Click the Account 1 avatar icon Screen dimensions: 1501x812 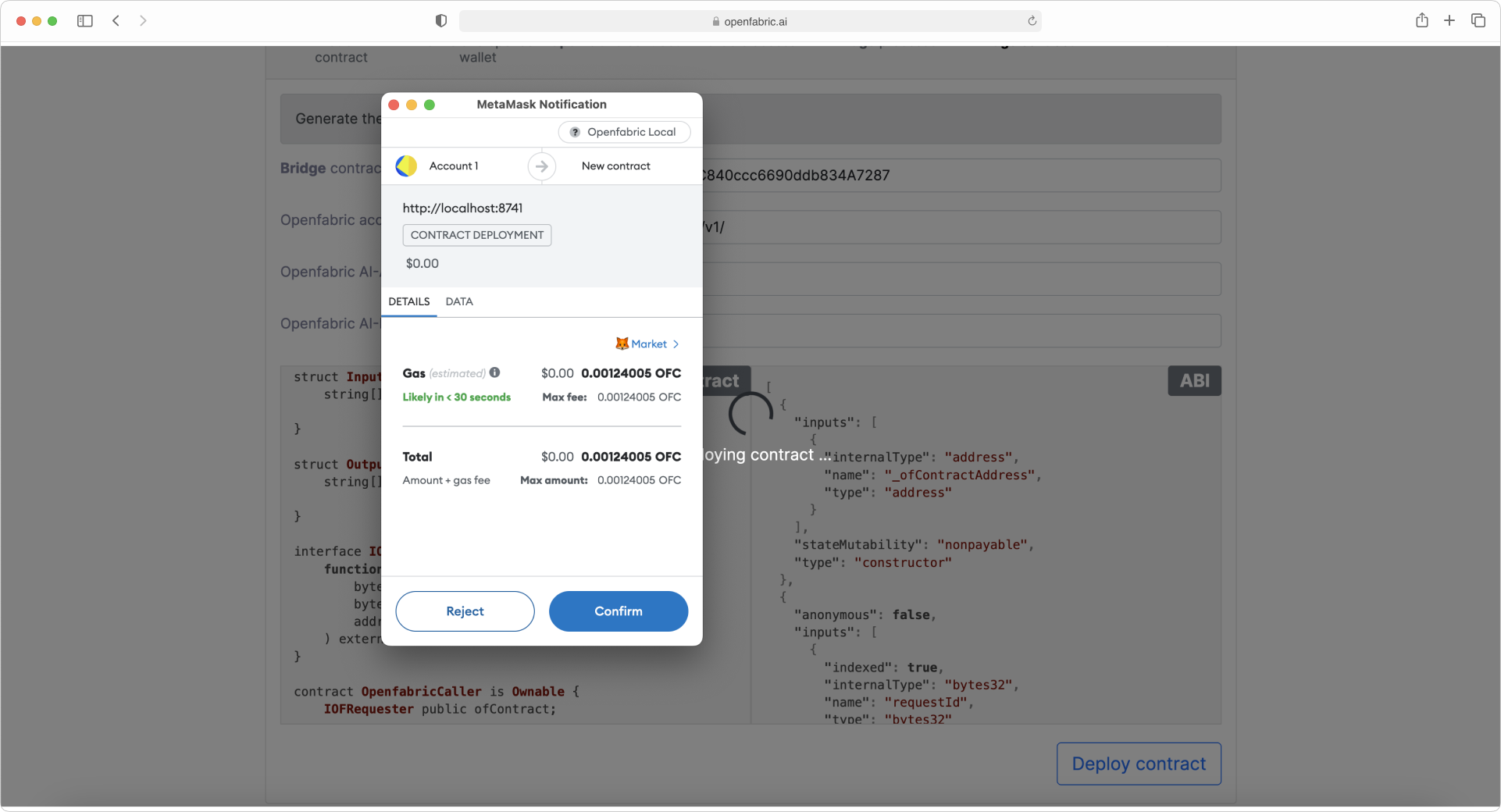tap(406, 166)
